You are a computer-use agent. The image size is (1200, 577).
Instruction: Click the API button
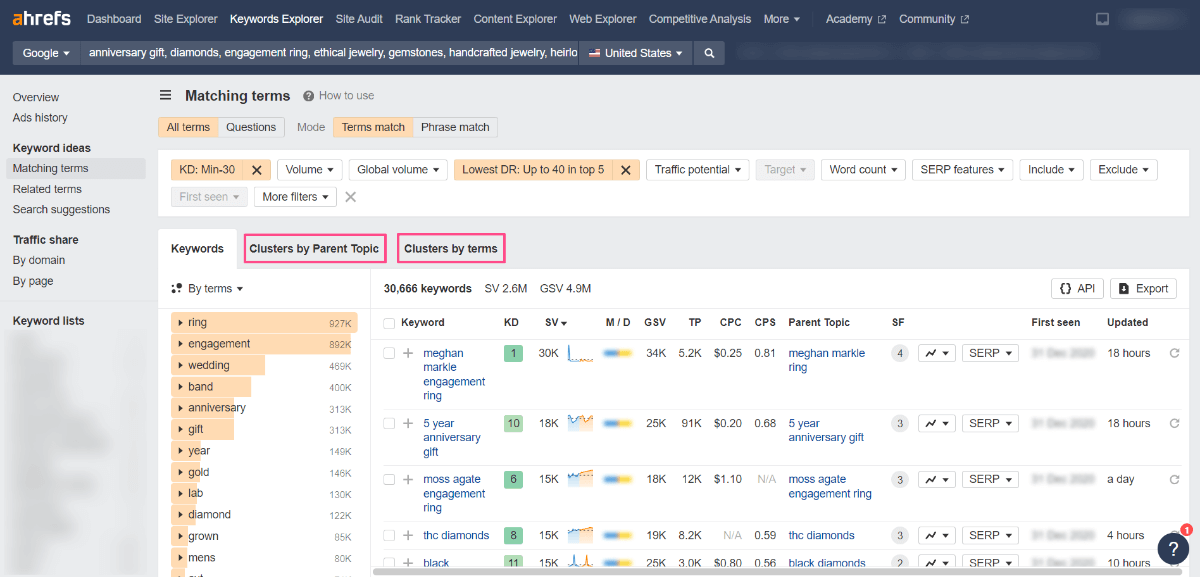point(1076,288)
